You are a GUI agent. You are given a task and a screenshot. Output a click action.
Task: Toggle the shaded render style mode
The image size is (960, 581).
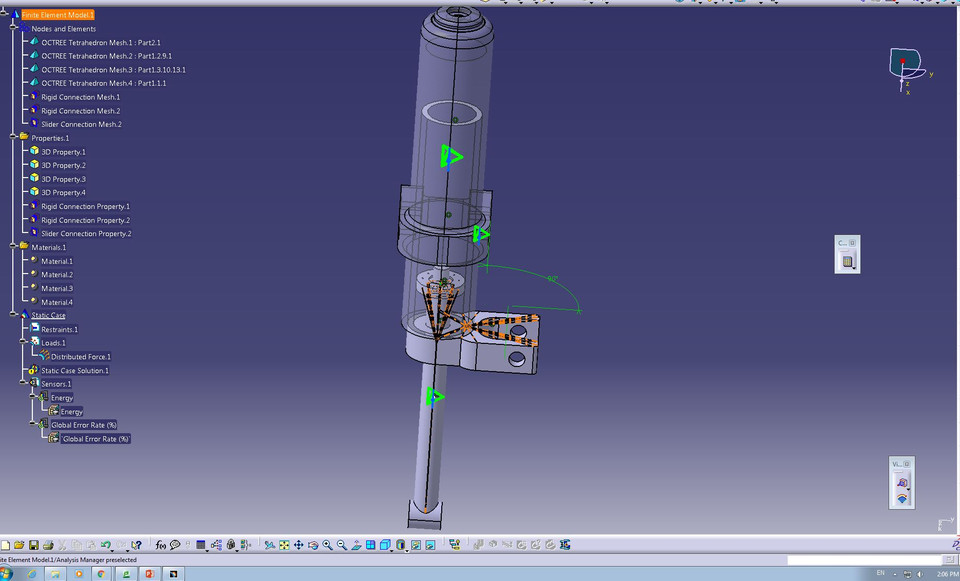pyautogui.click(x=400, y=544)
